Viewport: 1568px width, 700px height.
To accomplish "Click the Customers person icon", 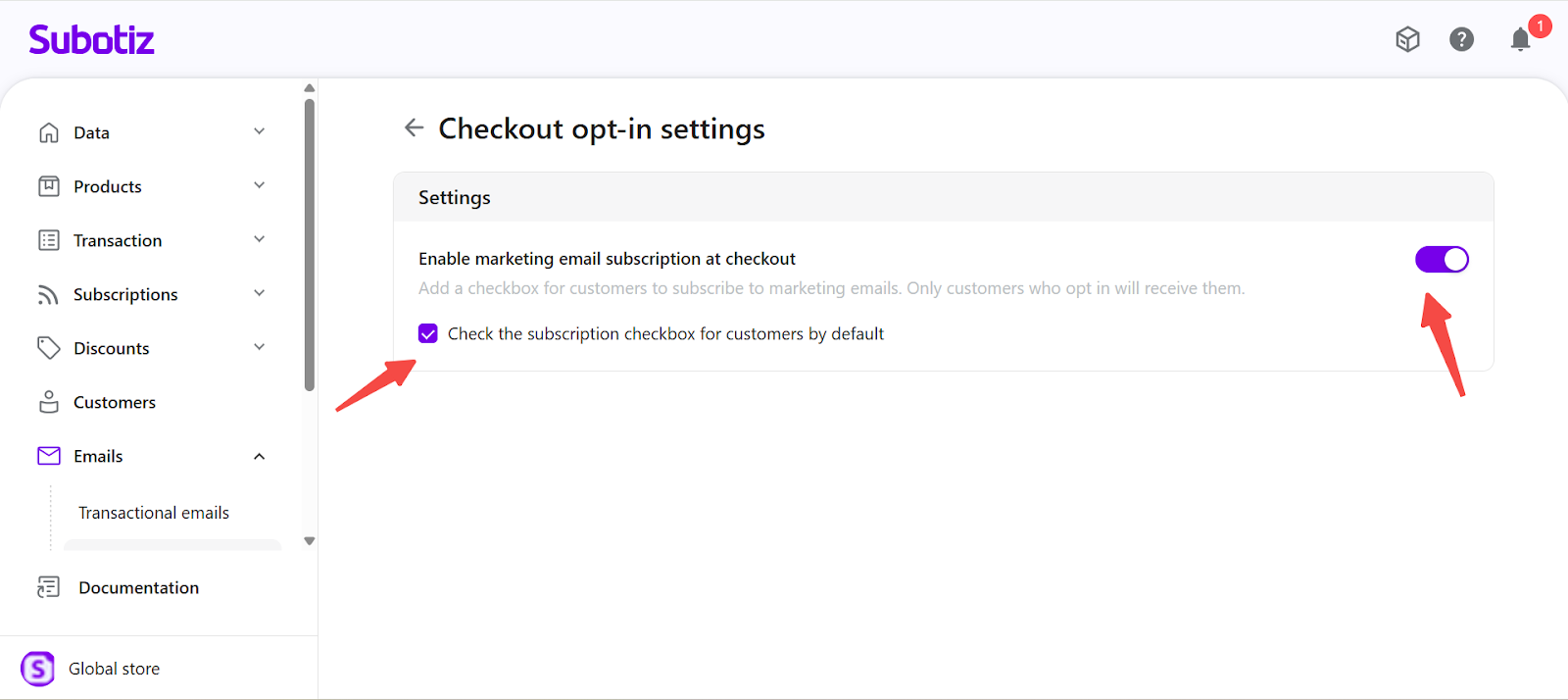I will [x=49, y=402].
